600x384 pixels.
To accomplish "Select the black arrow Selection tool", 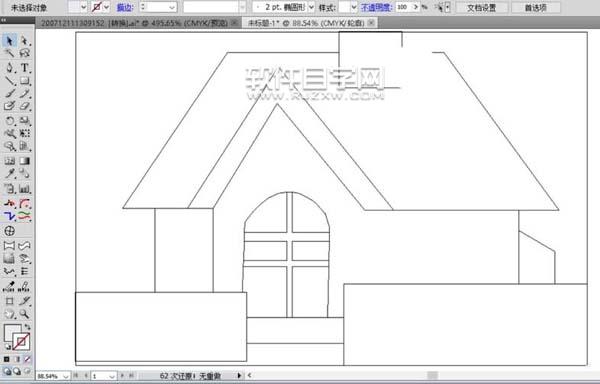I will (9, 41).
